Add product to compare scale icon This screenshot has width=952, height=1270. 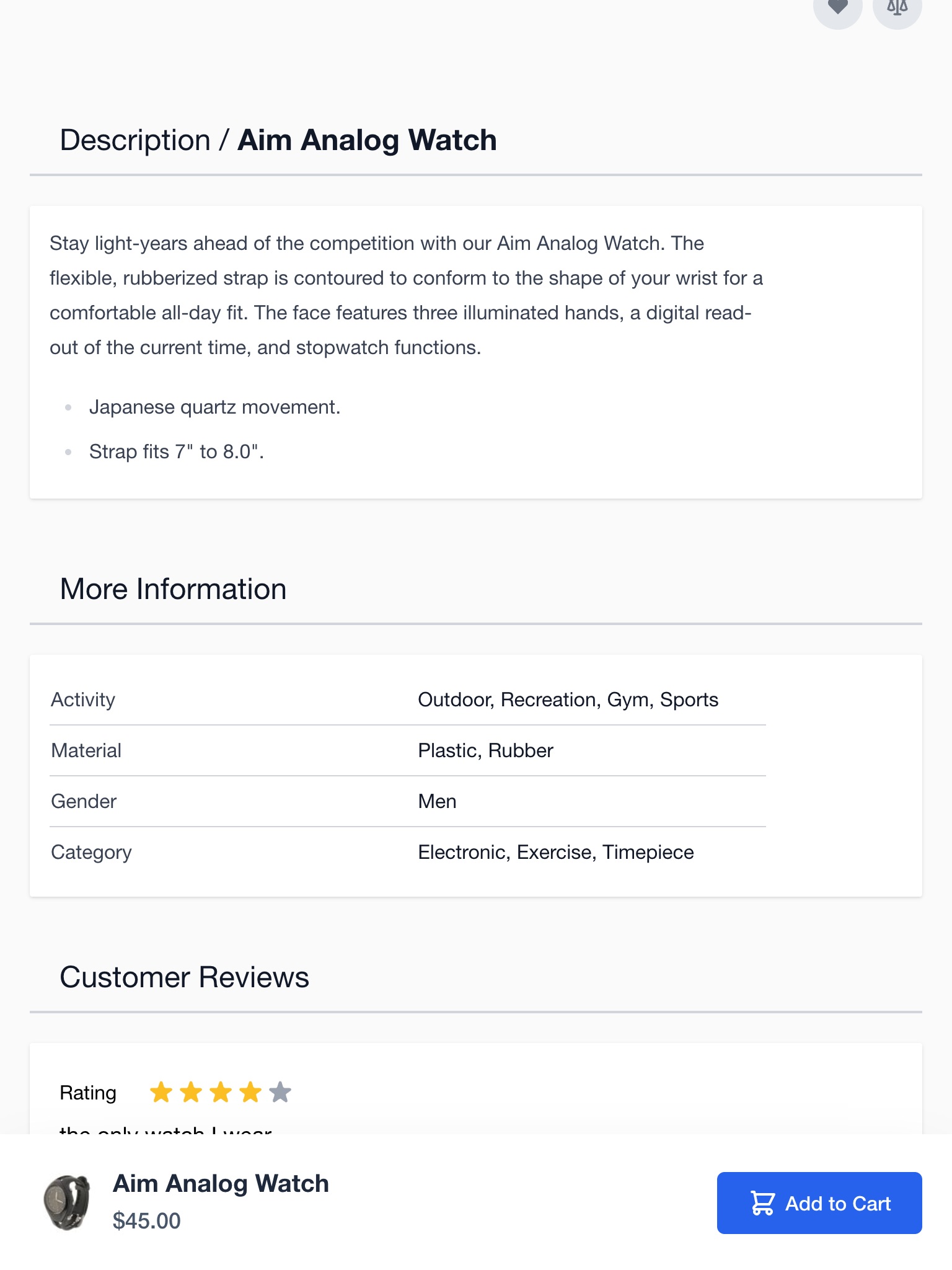tap(897, 7)
